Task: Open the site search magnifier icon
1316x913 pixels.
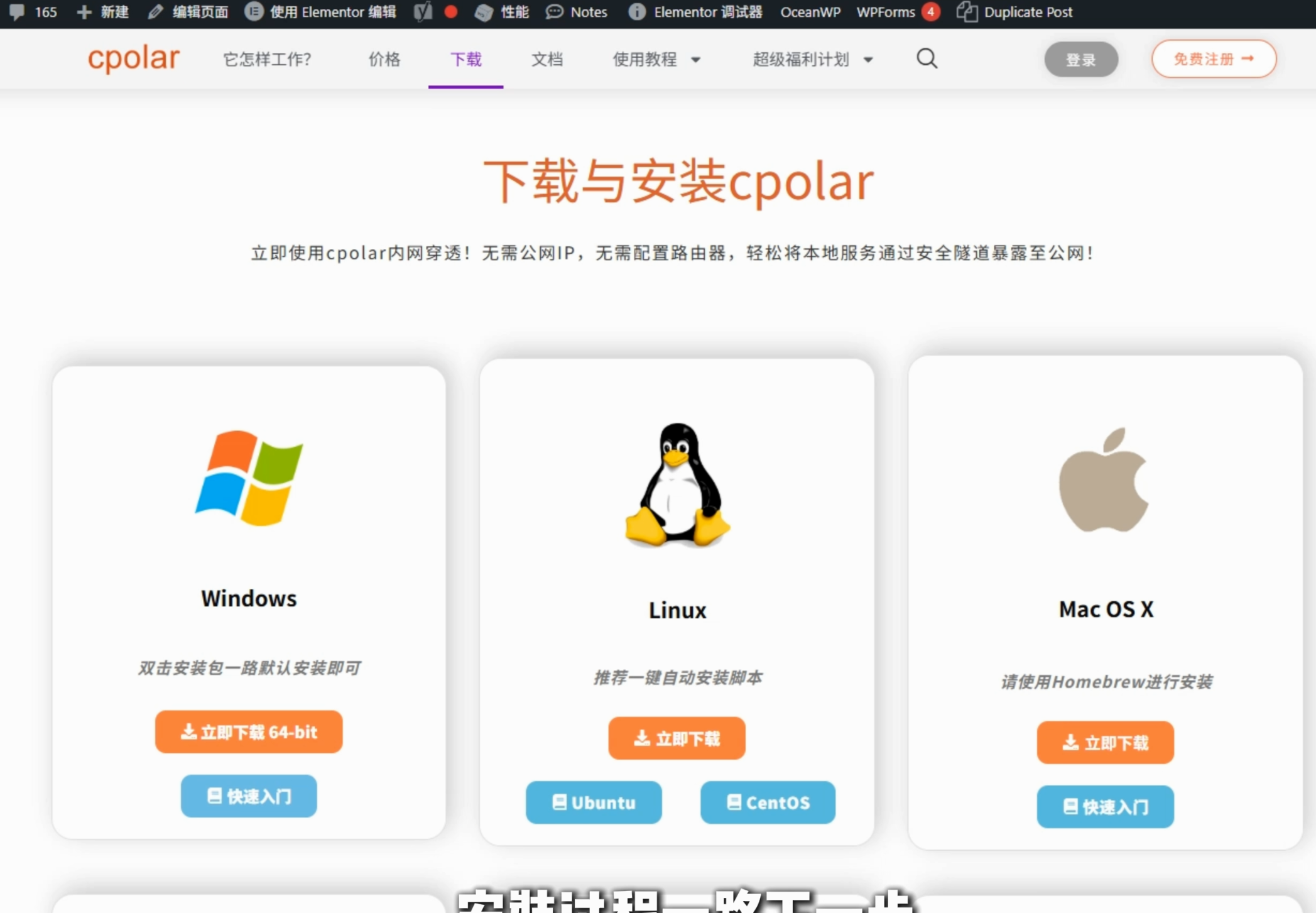Action: 927,59
